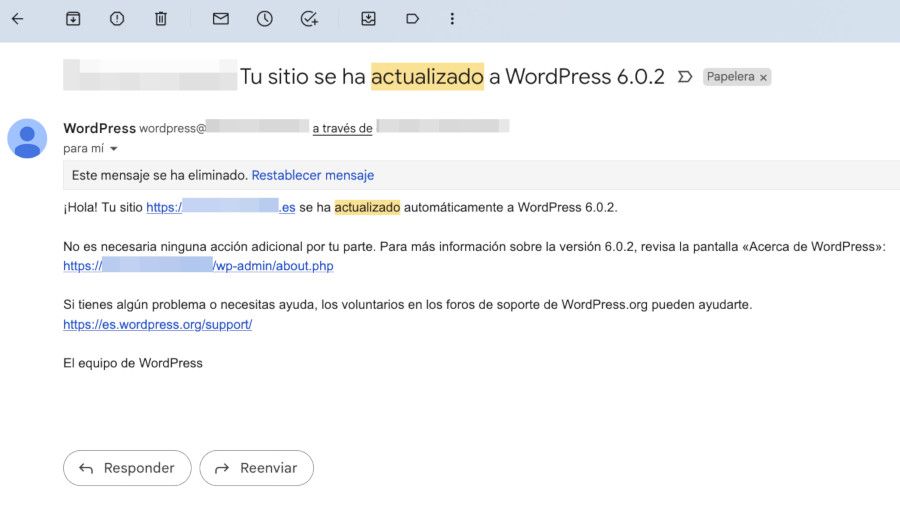This screenshot has width=900, height=512.
Task: Open the Labels tag icon
Action: click(x=412, y=19)
